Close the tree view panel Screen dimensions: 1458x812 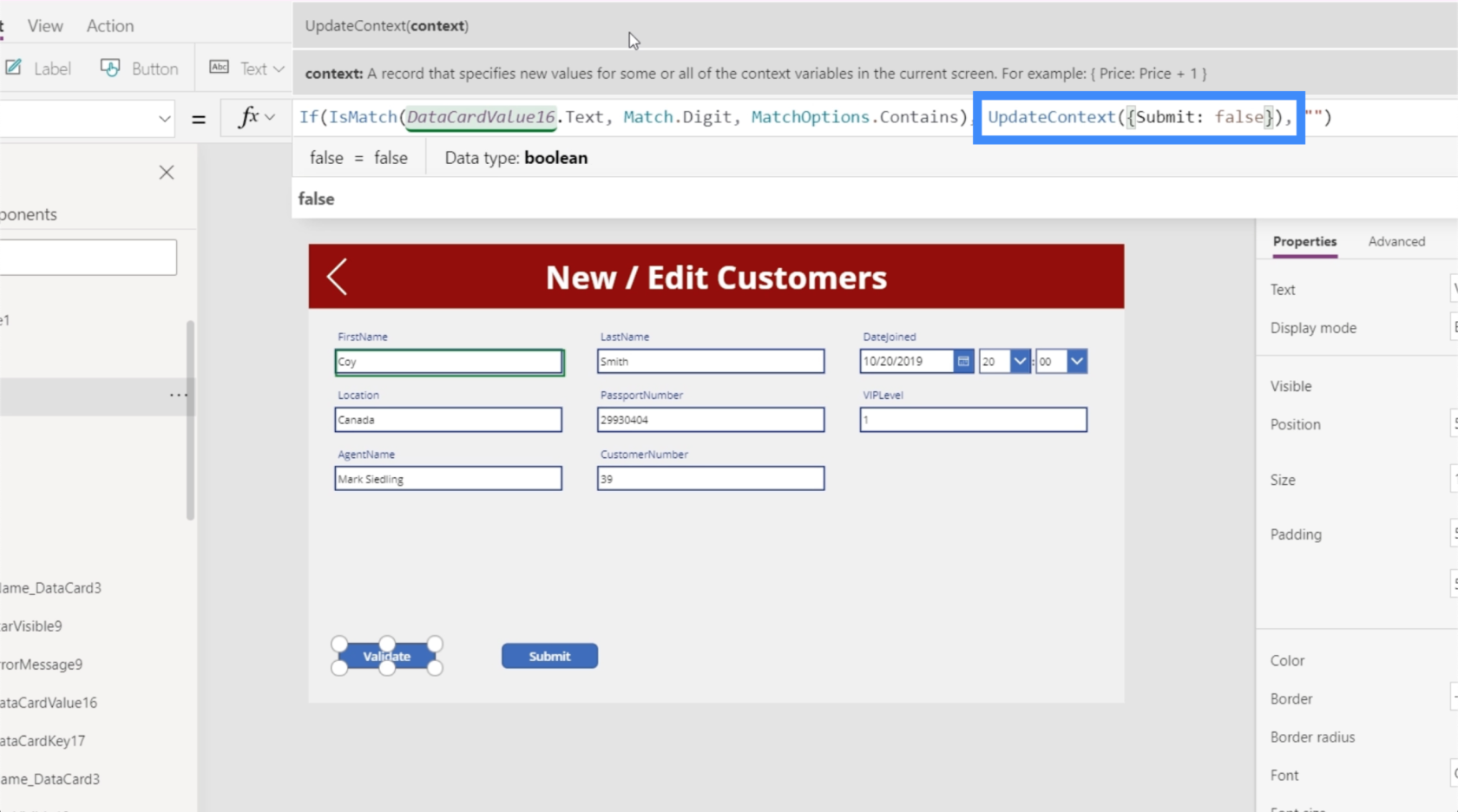[167, 173]
